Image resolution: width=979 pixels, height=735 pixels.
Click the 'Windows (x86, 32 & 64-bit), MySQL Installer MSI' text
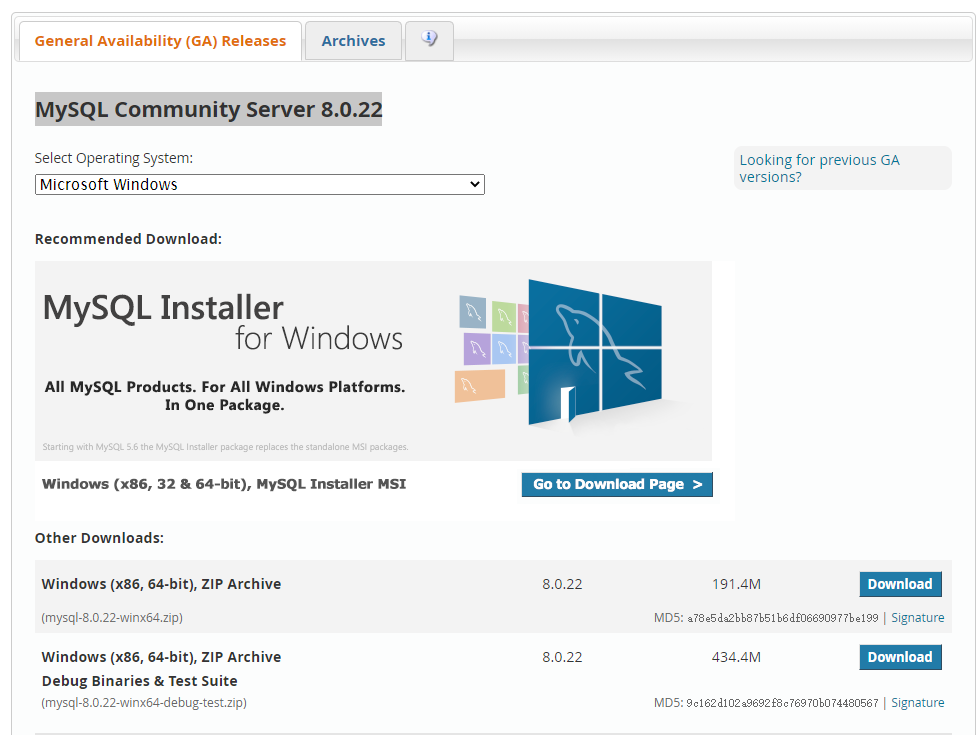coord(224,484)
